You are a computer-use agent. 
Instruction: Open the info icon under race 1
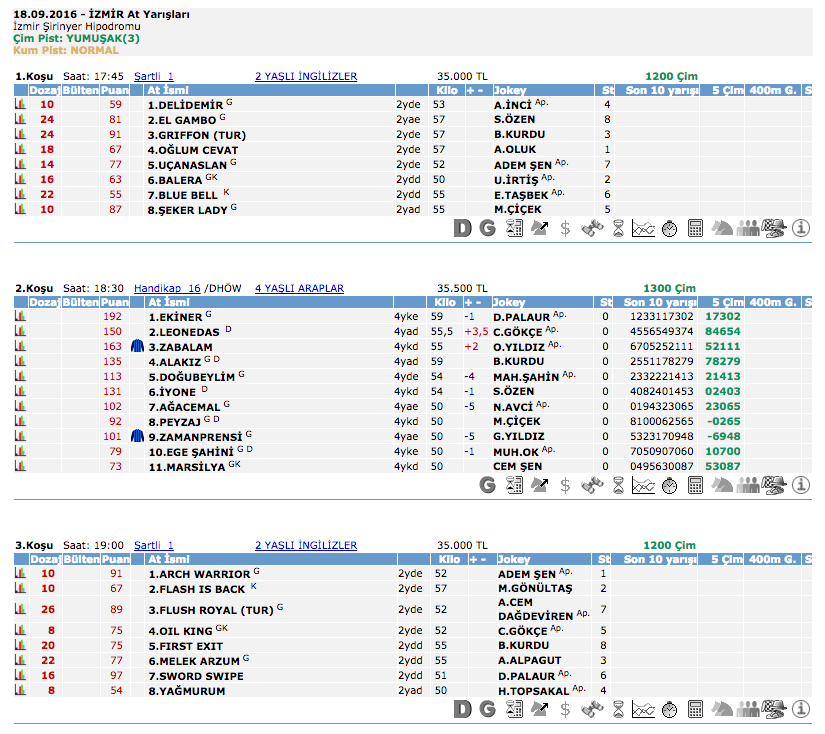800,228
